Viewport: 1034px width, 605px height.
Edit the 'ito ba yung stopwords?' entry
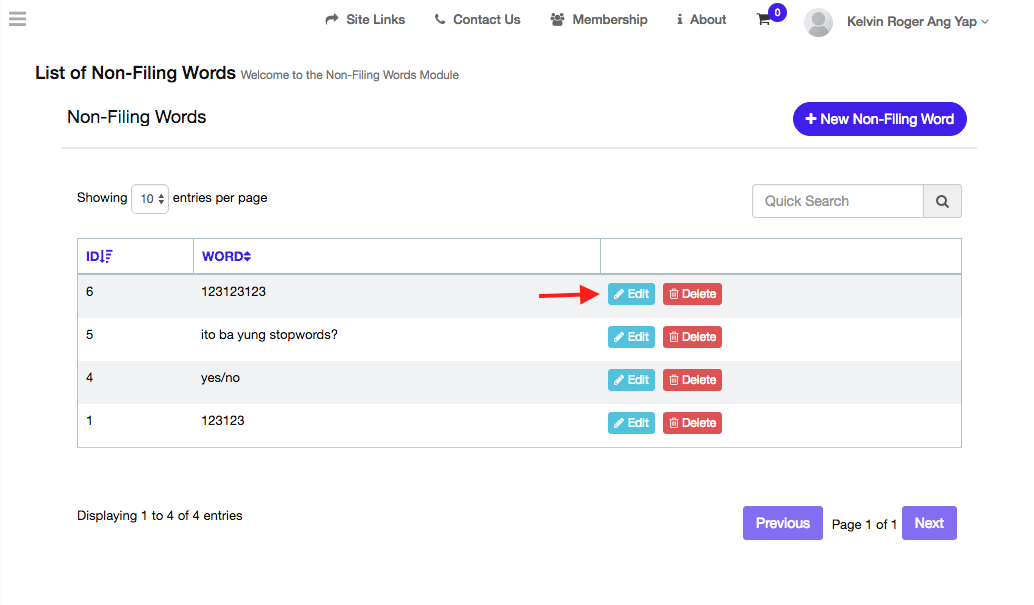(631, 337)
